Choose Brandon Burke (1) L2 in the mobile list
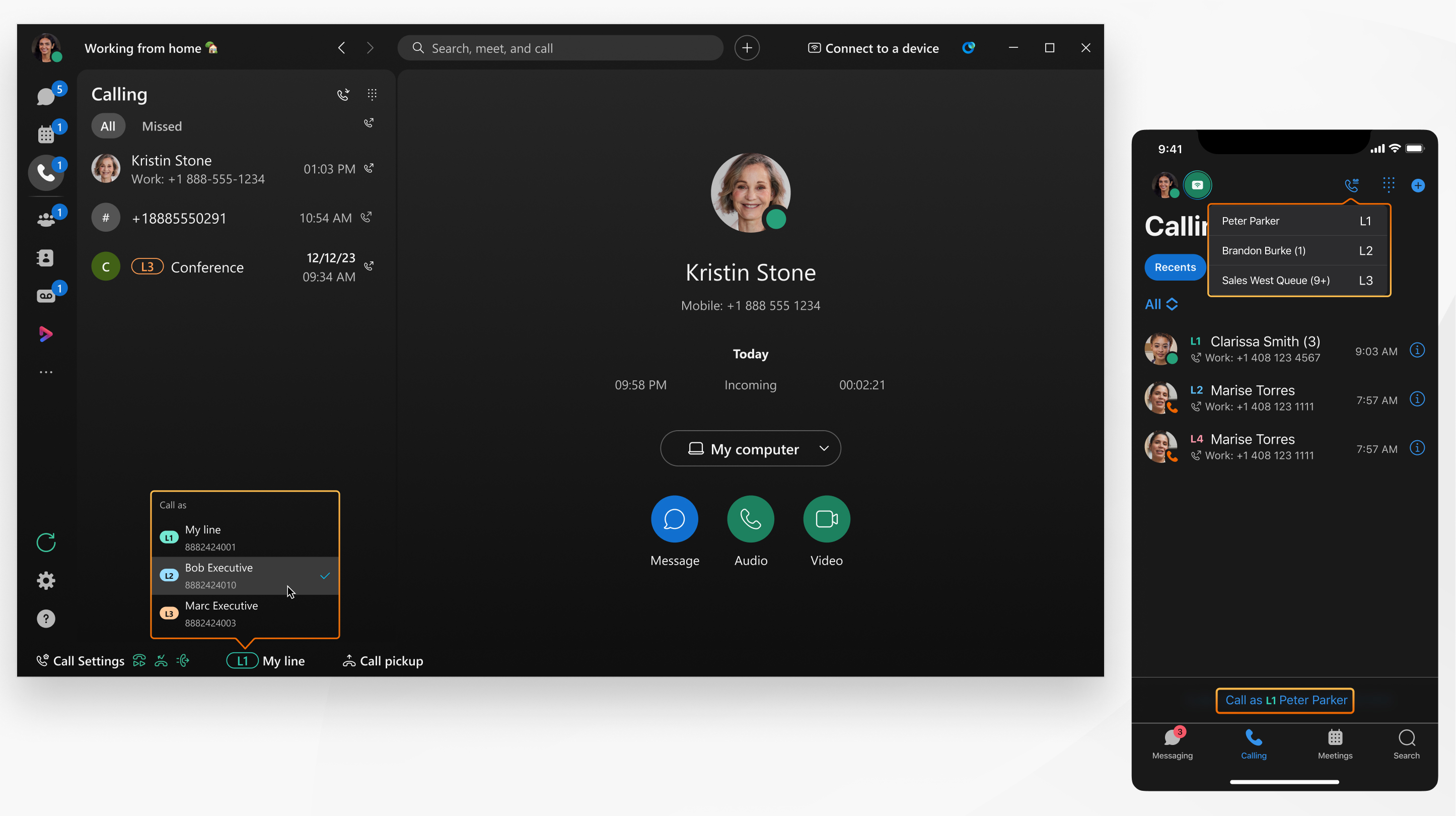This screenshot has width=1456, height=816. (x=1298, y=250)
